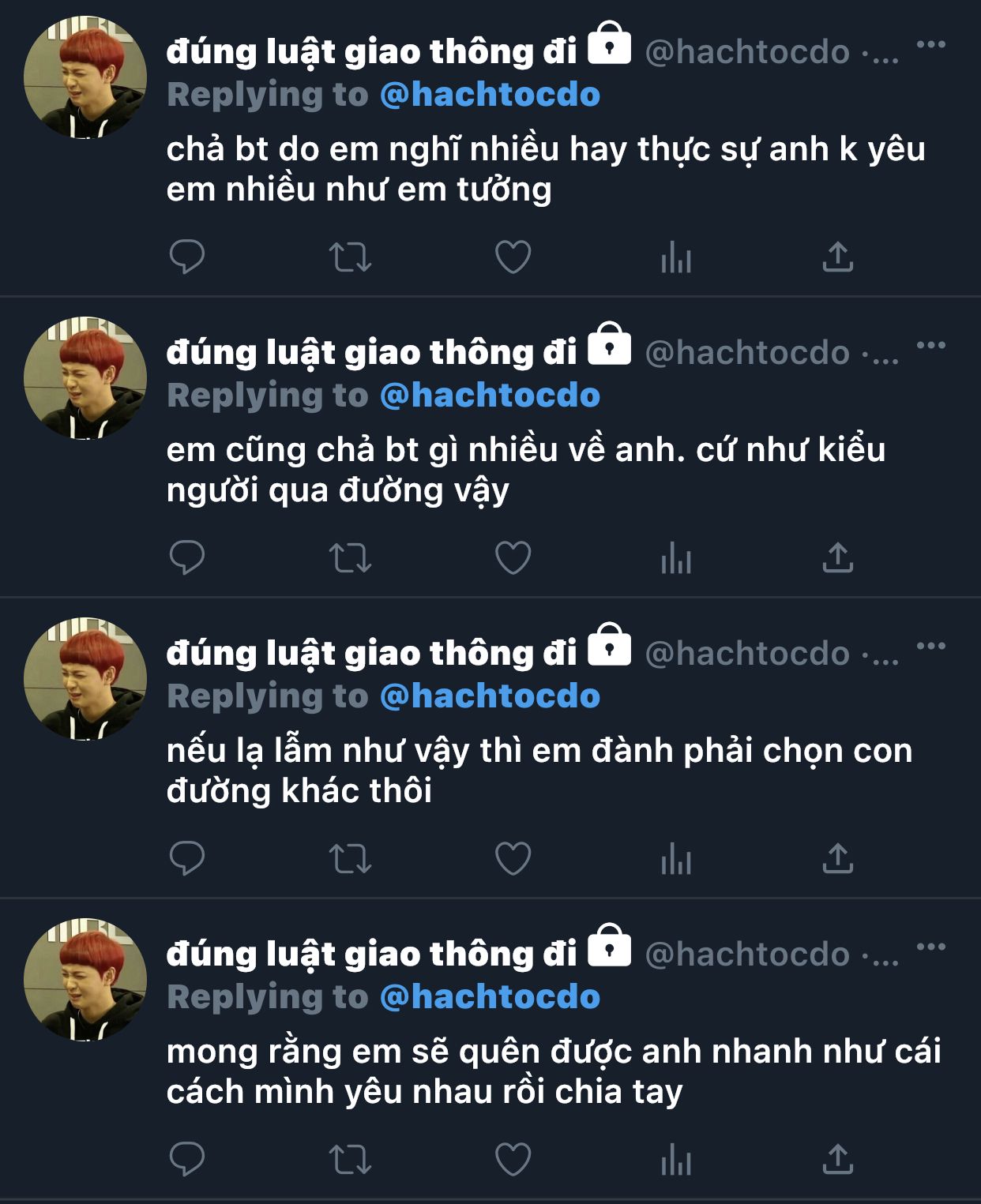Image resolution: width=981 pixels, height=1204 pixels.
Task: Share the first tweet via the upload icon
Action: point(837,257)
